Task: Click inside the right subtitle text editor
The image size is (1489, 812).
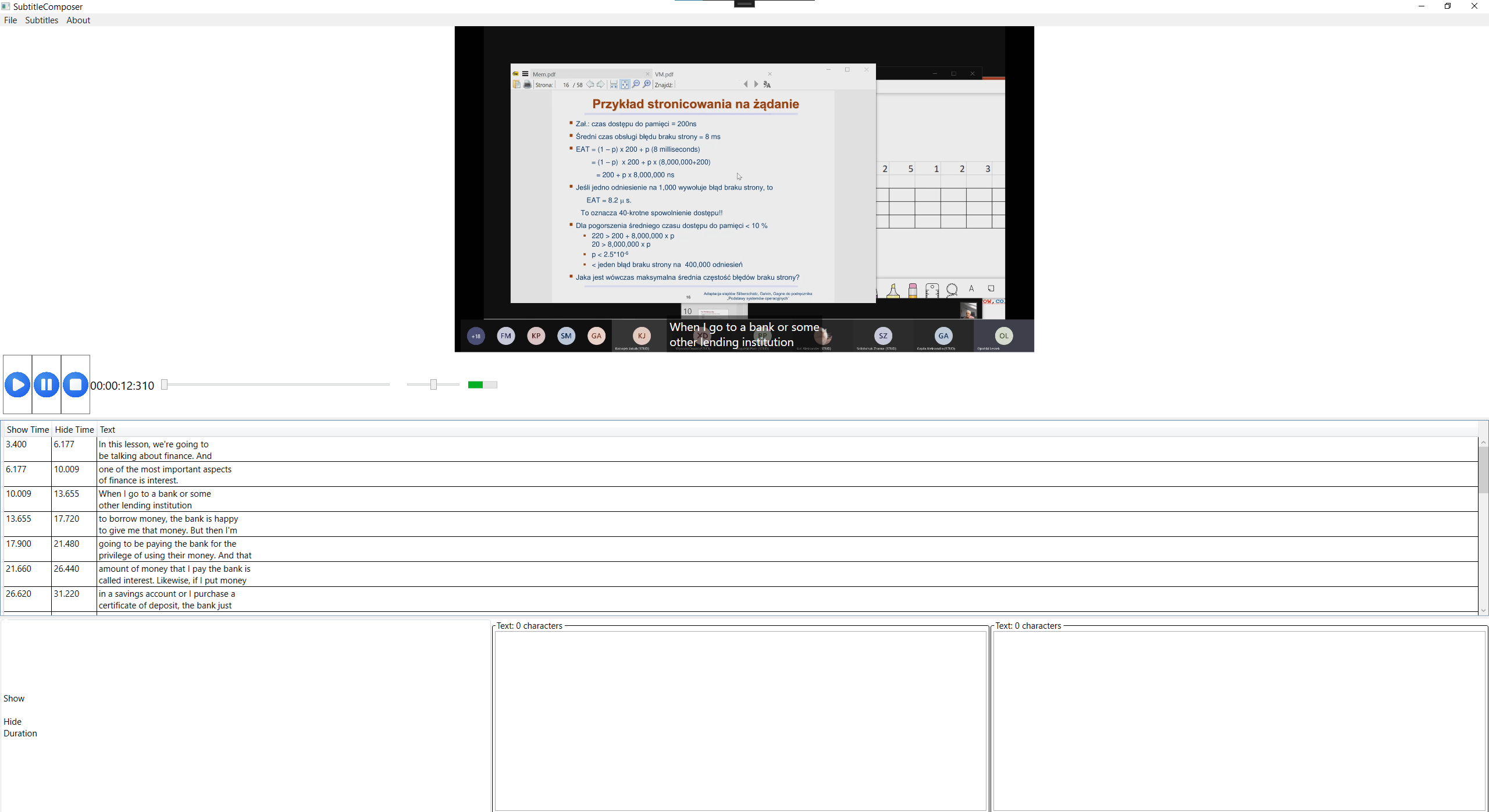Action: [1239, 715]
